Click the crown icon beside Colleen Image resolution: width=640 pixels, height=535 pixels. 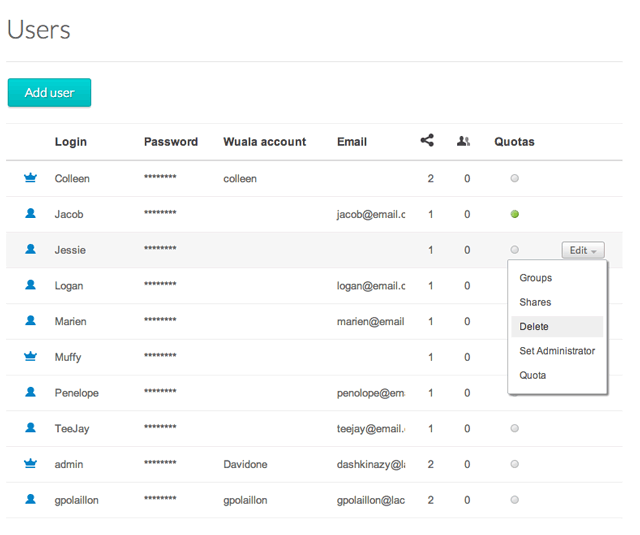pos(30,179)
